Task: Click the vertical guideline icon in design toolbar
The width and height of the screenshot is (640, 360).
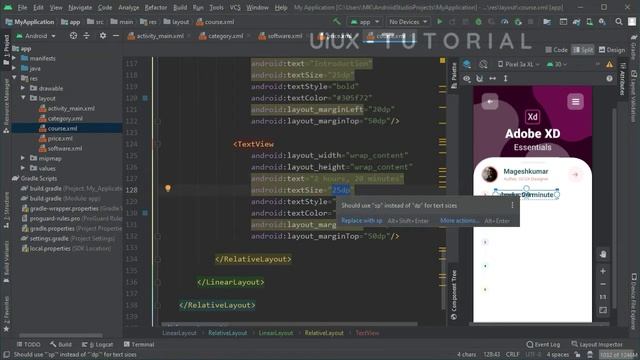Action: (505, 78)
